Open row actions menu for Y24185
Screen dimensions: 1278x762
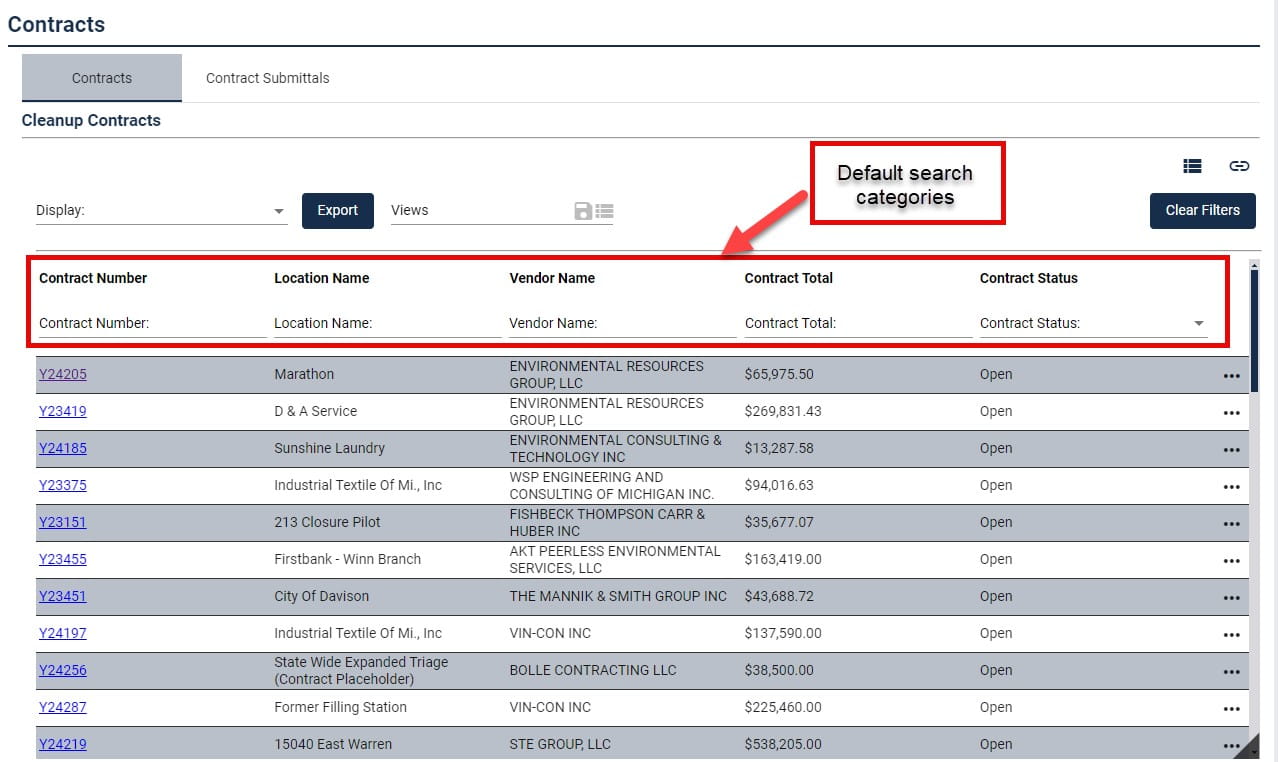click(x=1231, y=450)
